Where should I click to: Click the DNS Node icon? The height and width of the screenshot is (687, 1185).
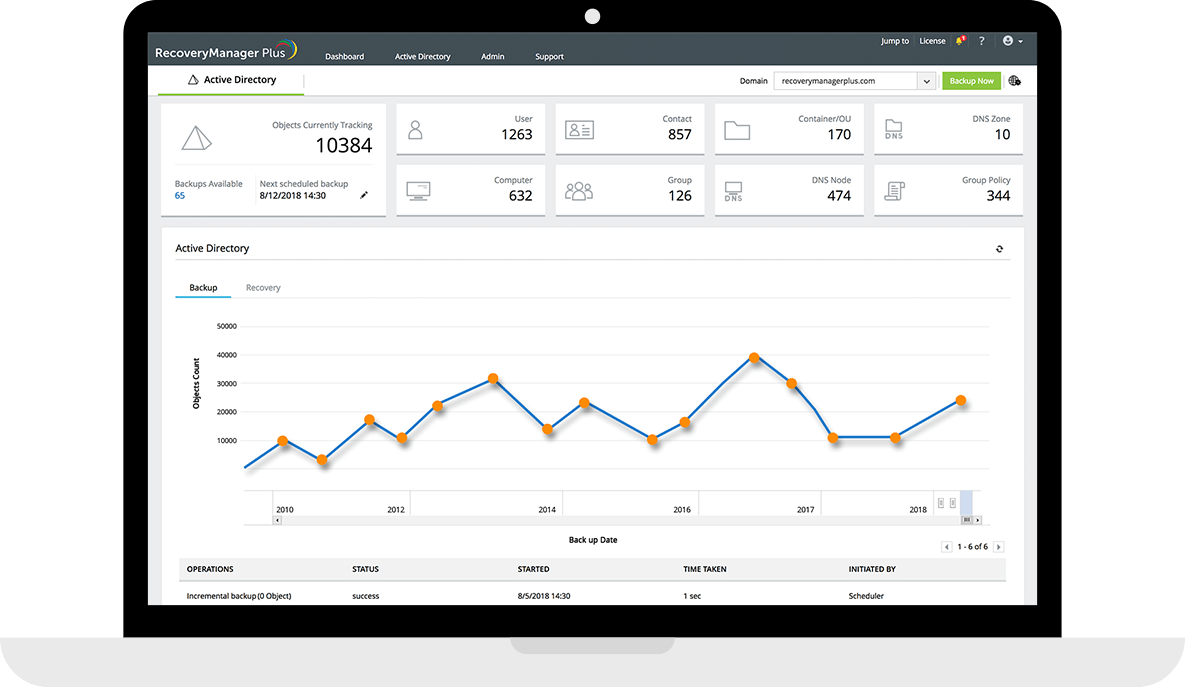[x=733, y=191]
